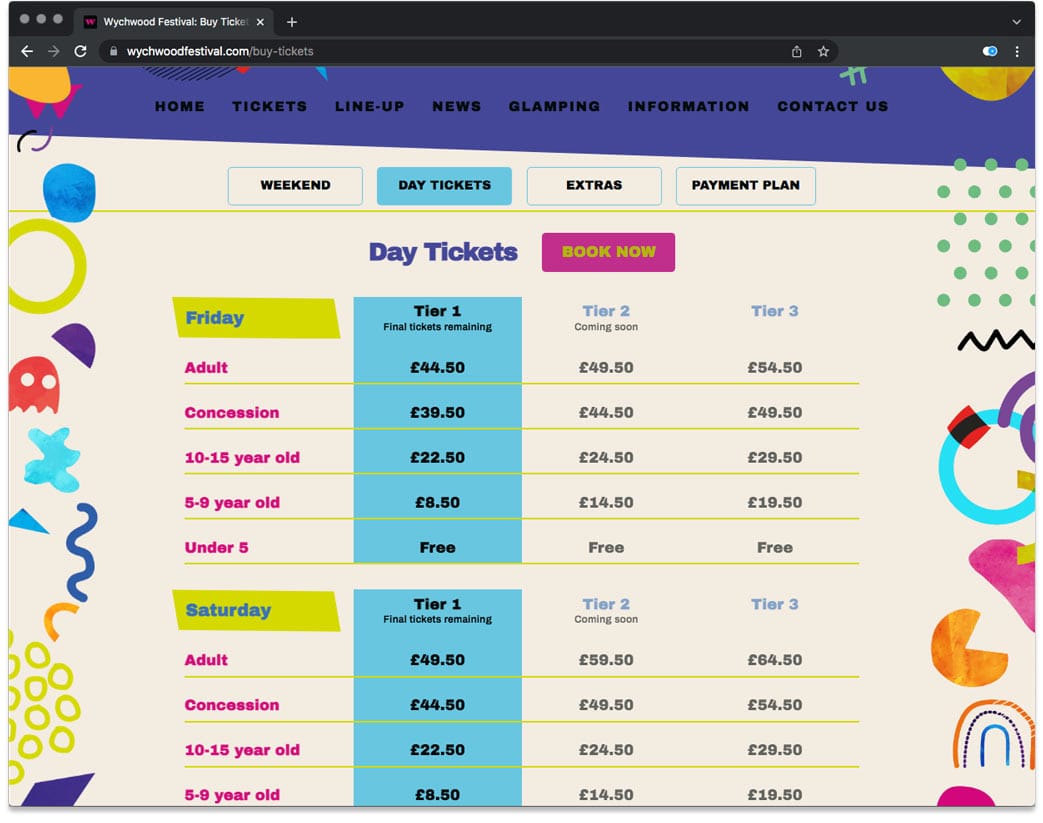Click Friday Tier 2 Coming soon header
Image resolution: width=1043 pixels, height=823 pixels.
pos(606,318)
